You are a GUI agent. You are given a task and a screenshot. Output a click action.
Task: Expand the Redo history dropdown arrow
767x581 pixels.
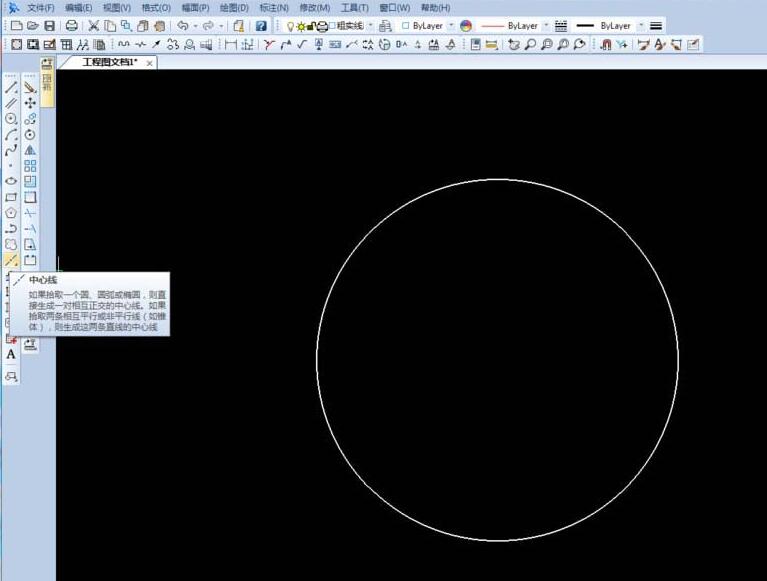(221, 26)
